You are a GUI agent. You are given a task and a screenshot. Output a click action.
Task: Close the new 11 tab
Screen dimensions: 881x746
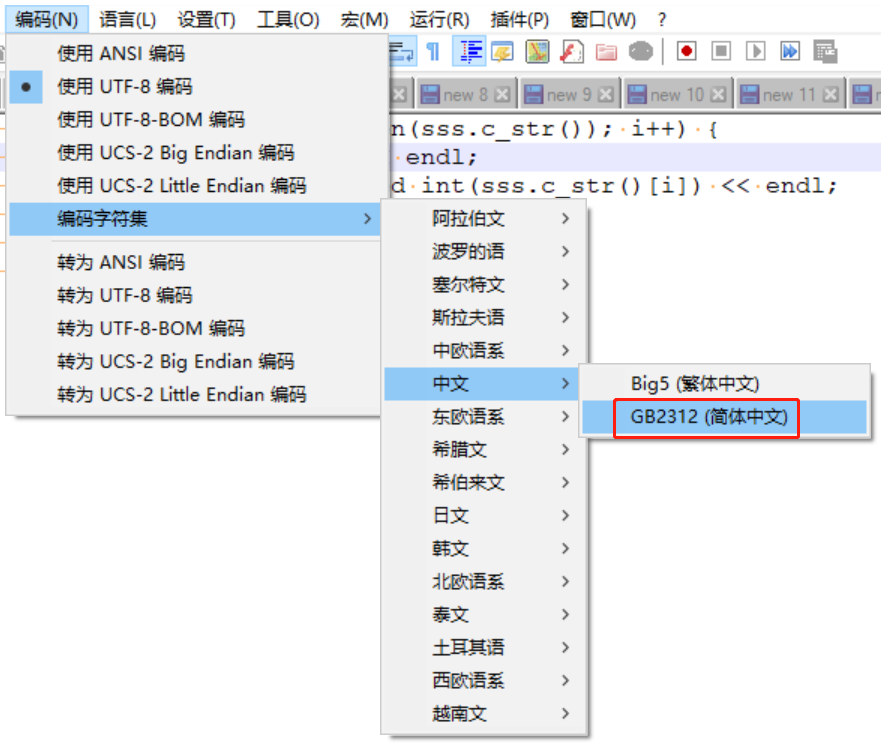click(830, 94)
